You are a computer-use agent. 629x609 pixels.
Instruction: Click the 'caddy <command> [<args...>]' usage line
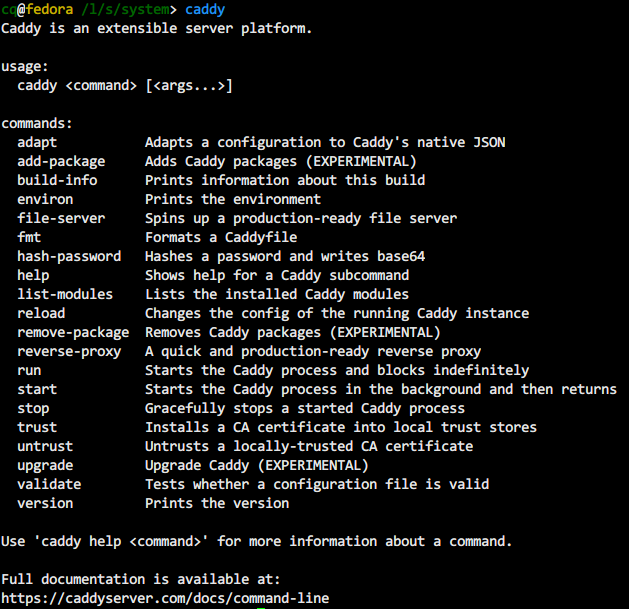pyautogui.click(x=125, y=85)
